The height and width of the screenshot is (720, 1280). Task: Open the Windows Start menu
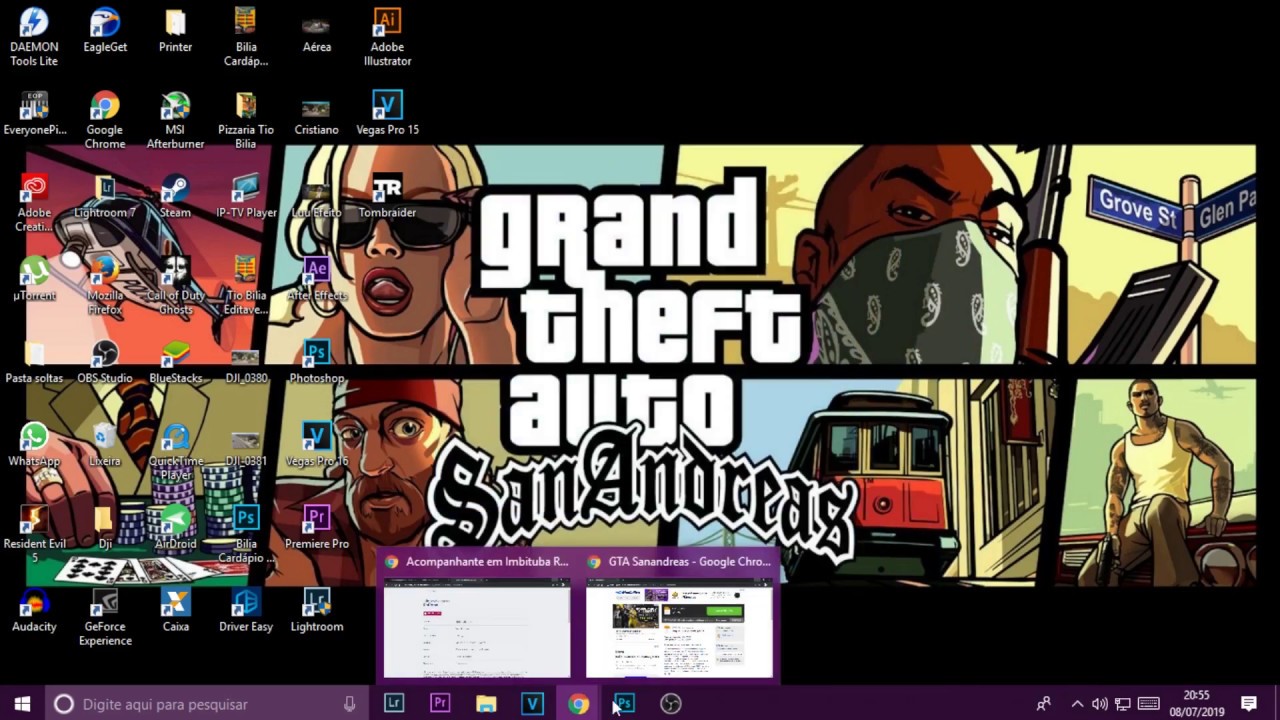coord(23,704)
